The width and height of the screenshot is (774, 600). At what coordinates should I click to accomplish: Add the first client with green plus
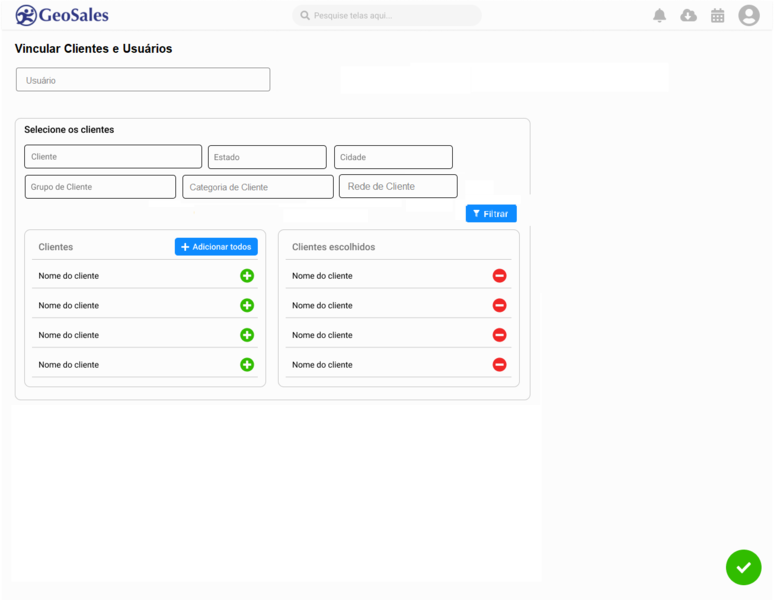click(247, 276)
